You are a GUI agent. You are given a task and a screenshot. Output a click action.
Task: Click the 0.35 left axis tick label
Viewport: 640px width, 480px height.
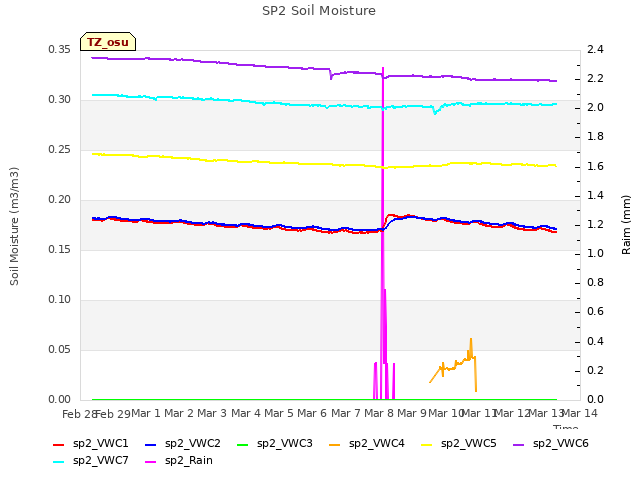coord(59,49)
